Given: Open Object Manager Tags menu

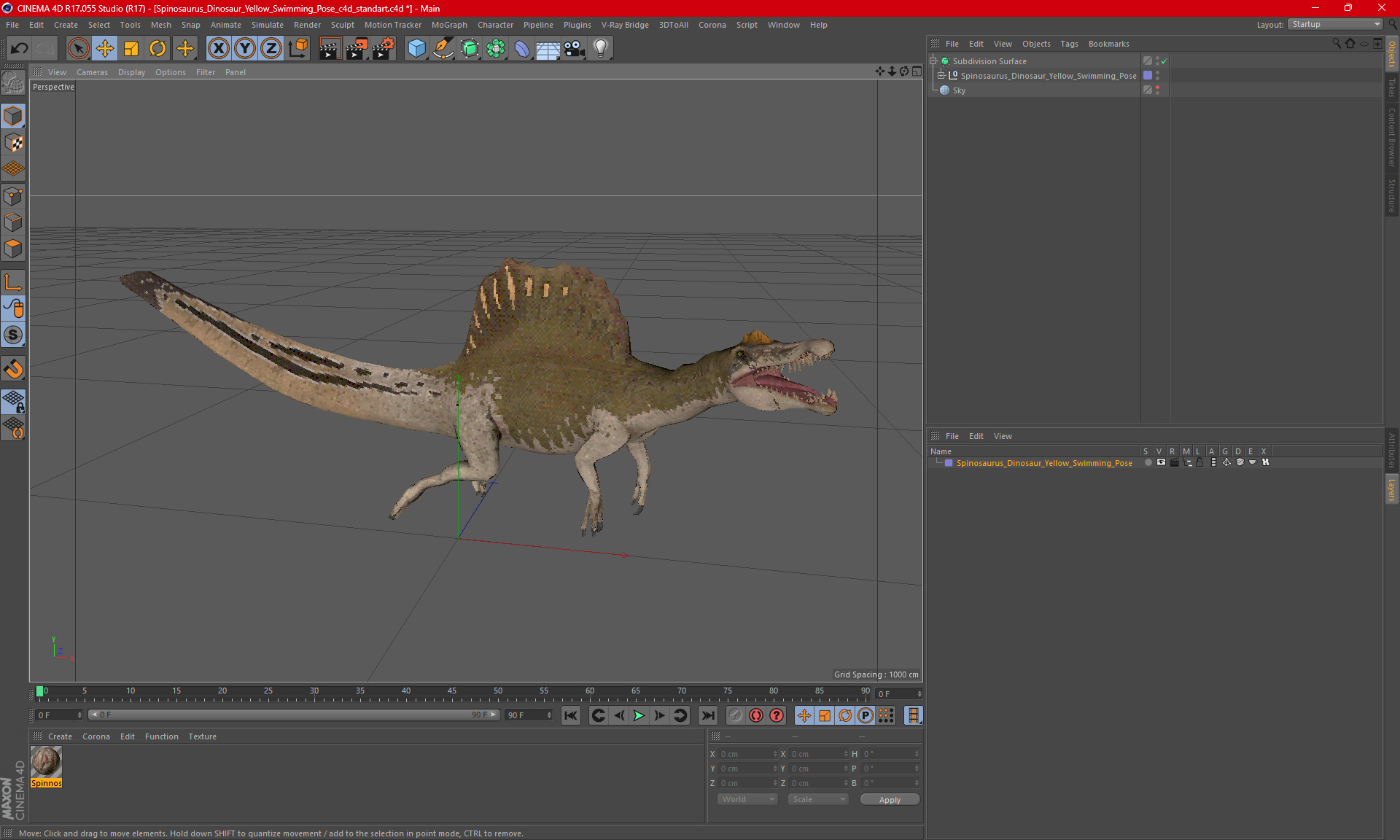Looking at the screenshot, I should [1069, 44].
